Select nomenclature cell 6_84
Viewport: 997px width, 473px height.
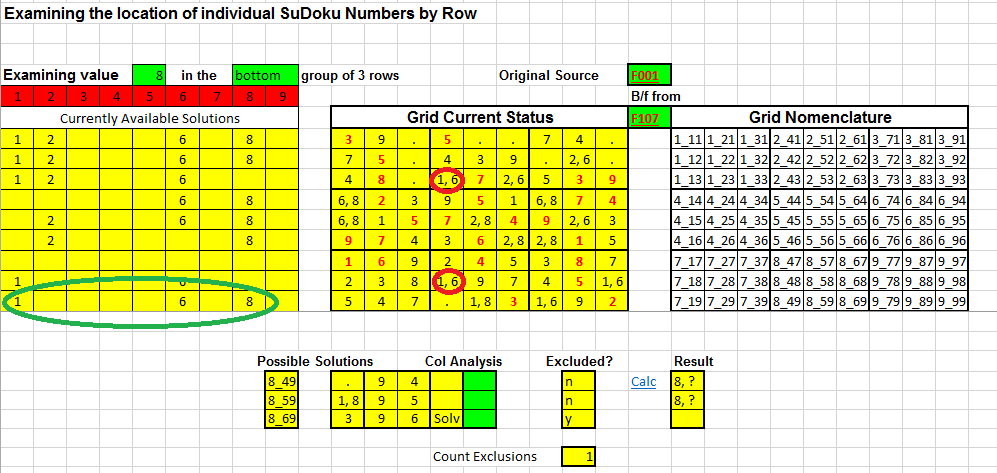pyautogui.click(x=919, y=201)
